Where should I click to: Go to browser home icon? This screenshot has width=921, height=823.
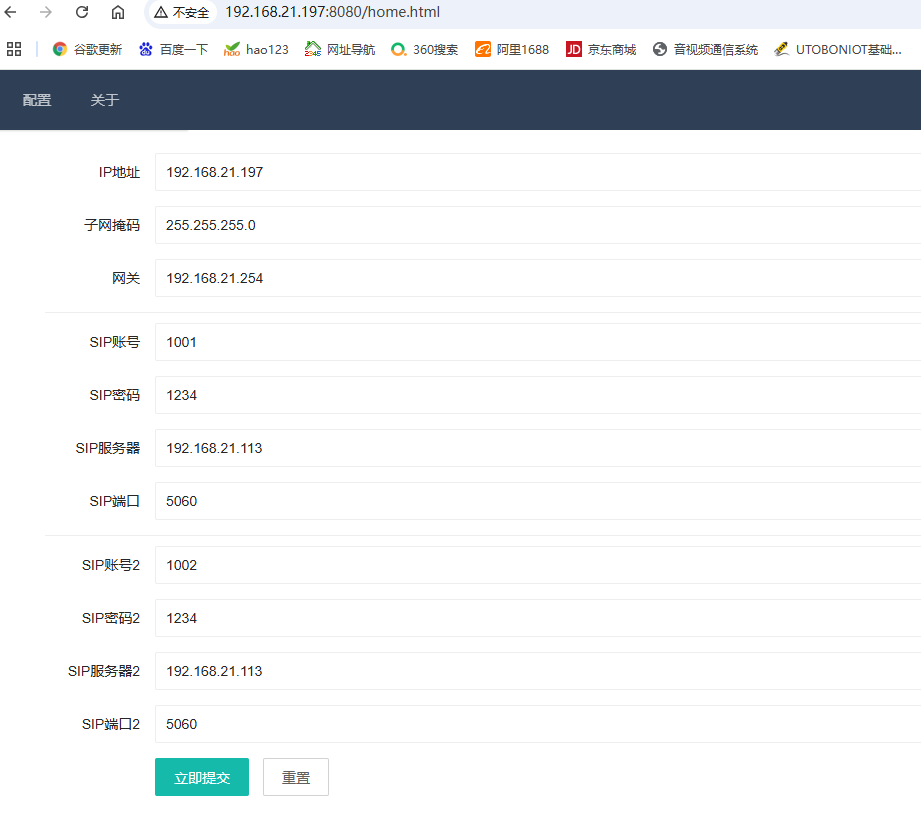(118, 13)
